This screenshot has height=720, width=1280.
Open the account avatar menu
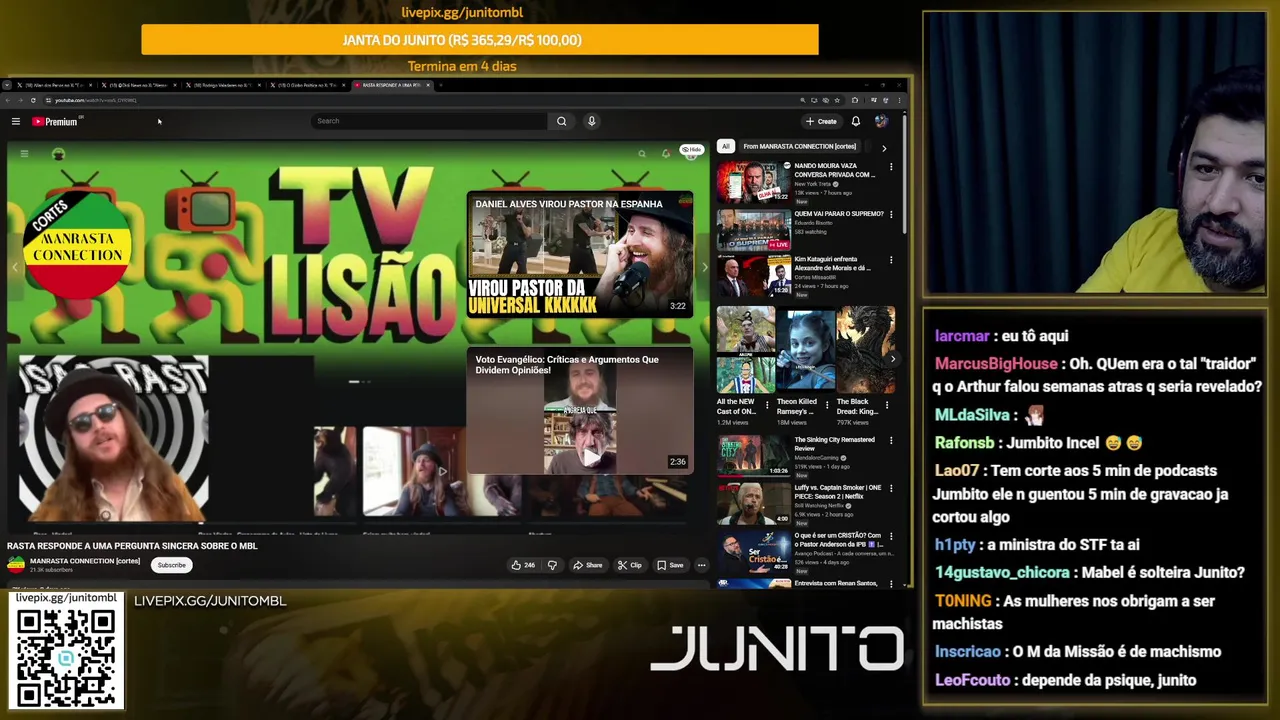(x=881, y=121)
